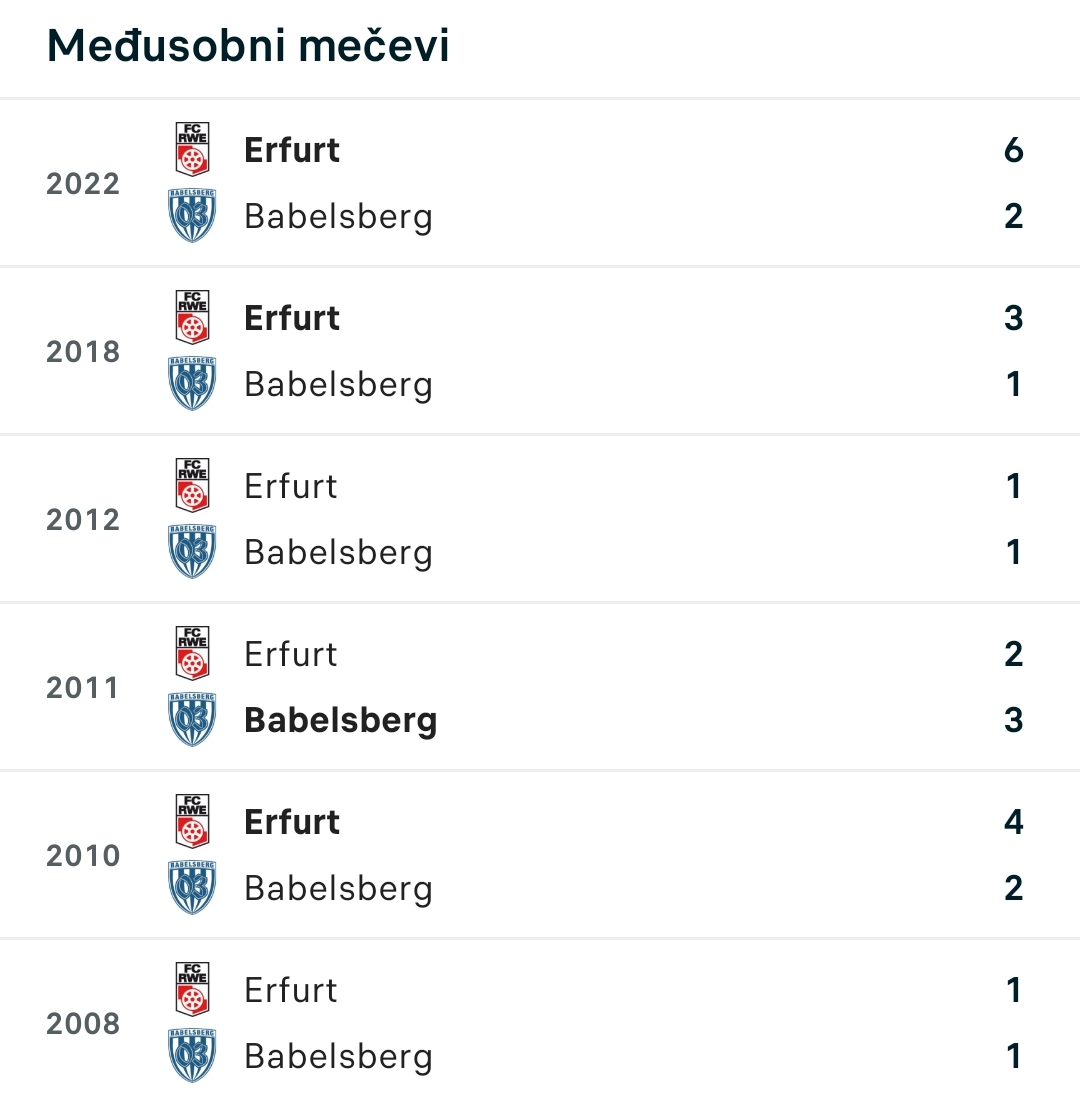The width and height of the screenshot is (1080, 1097).
Task: Select the Babelsberg logo in the 2018 match
Action: [192, 383]
